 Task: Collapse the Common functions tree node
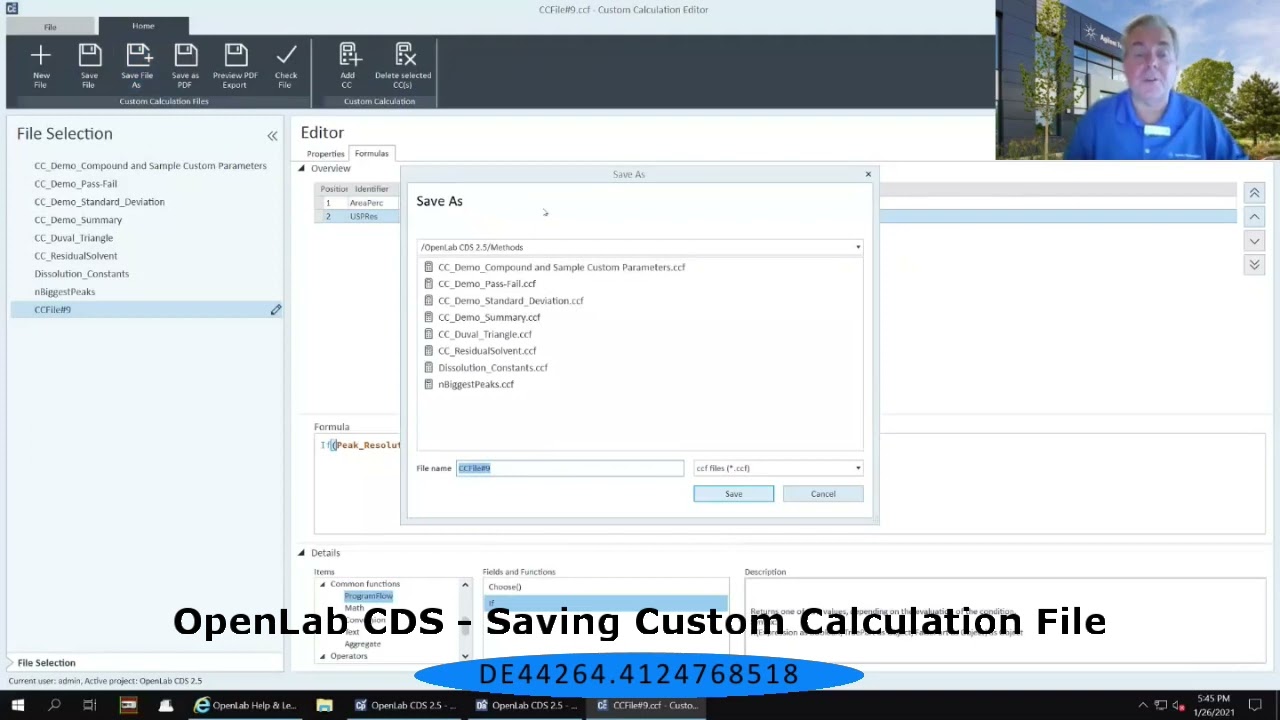(x=322, y=584)
